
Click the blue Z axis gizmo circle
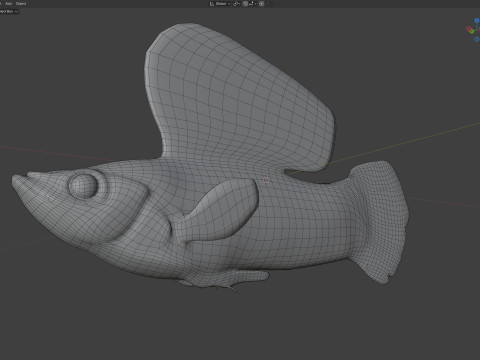pyautogui.click(x=477, y=21)
